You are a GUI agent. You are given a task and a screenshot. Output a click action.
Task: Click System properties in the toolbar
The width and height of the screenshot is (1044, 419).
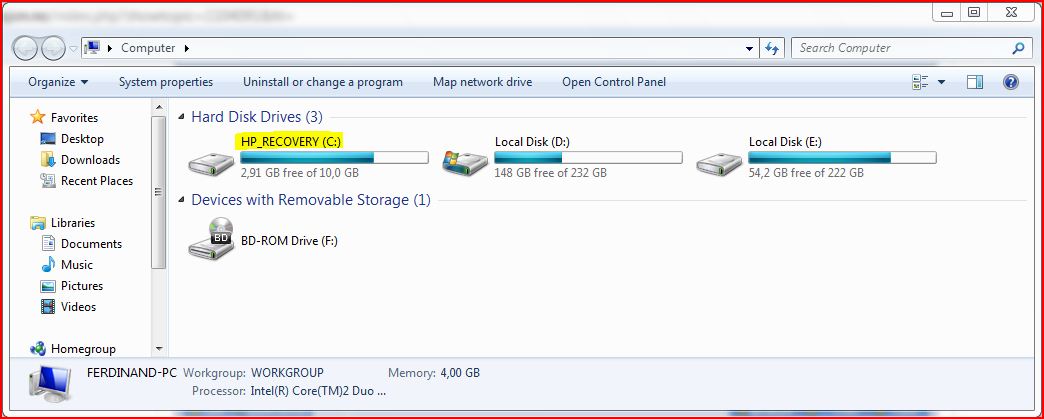point(166,82)
